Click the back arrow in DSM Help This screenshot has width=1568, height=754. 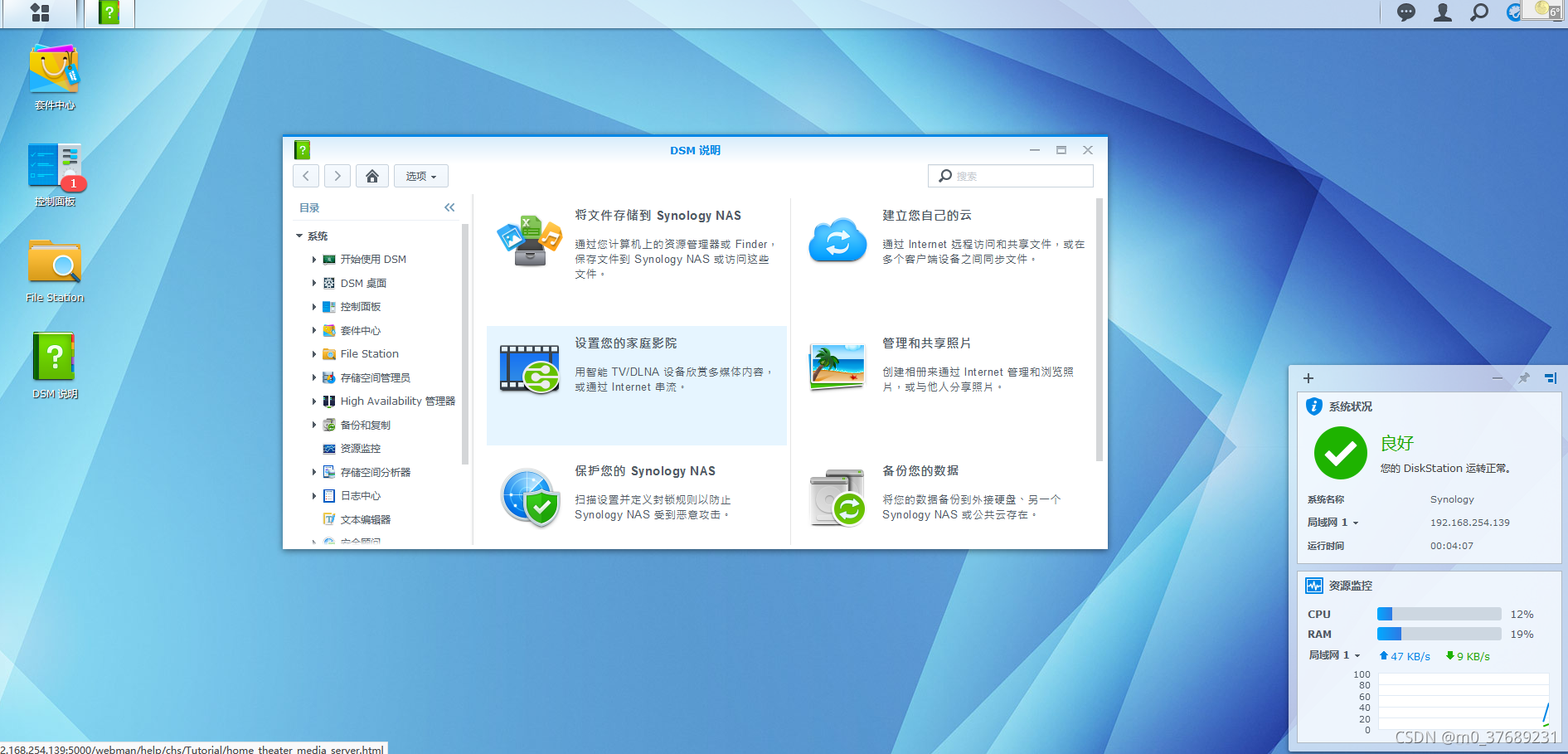coord(306,176)
